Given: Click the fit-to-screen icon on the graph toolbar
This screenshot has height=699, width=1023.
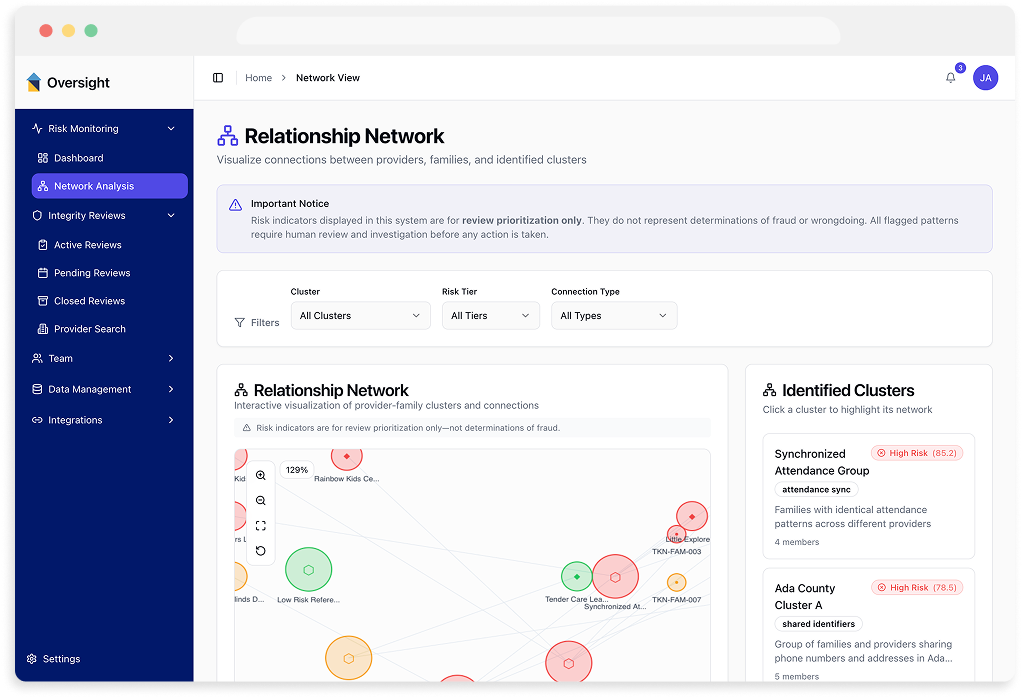Looking at the screenshot, I should [x=261, y=525].
